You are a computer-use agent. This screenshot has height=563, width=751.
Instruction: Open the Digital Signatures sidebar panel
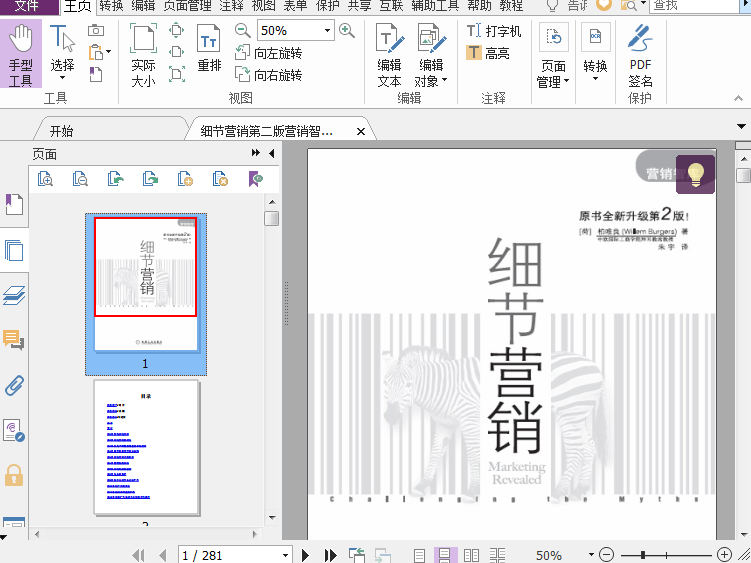[x=14, y=430]
